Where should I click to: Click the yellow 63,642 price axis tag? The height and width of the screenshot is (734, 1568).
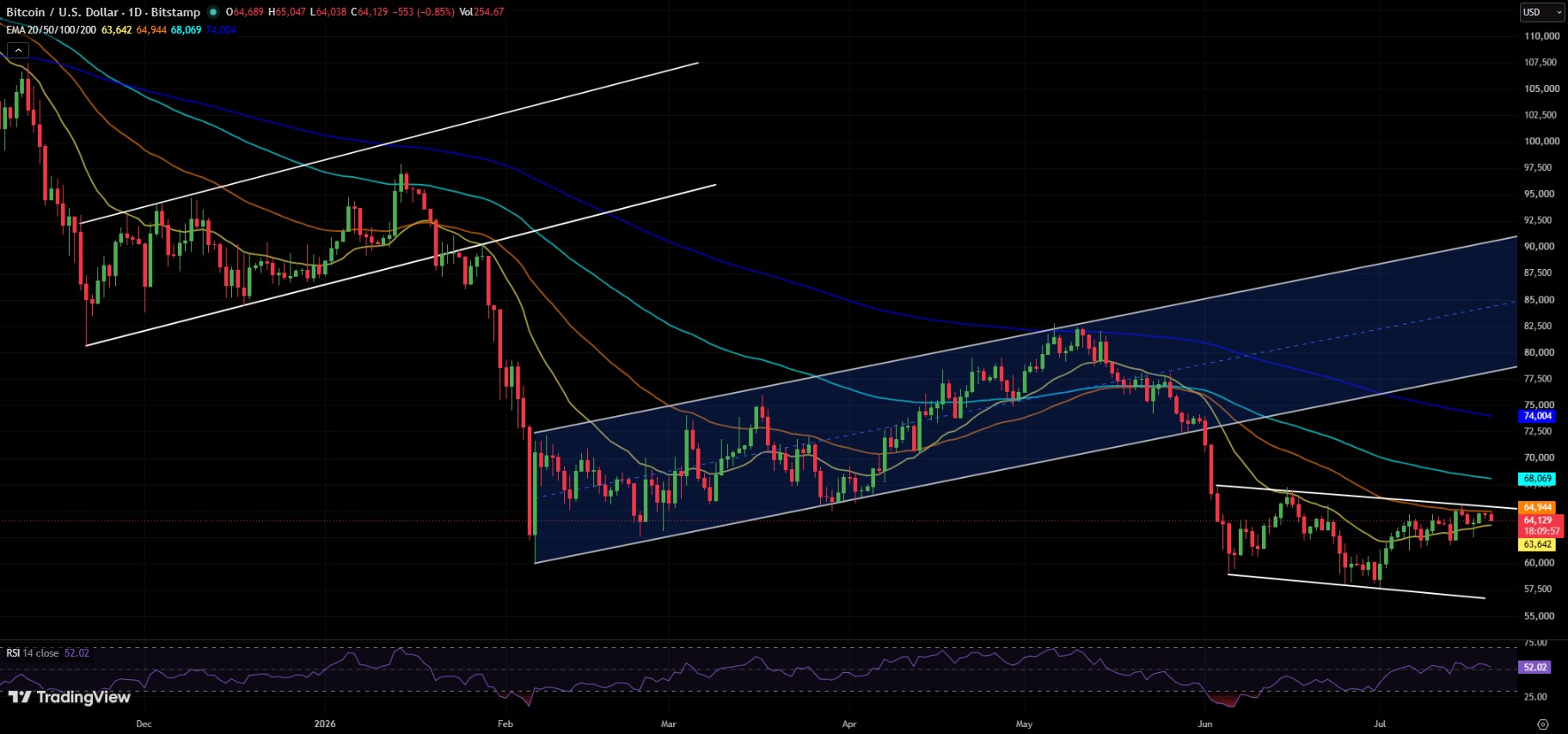(x=1538, y=544)
